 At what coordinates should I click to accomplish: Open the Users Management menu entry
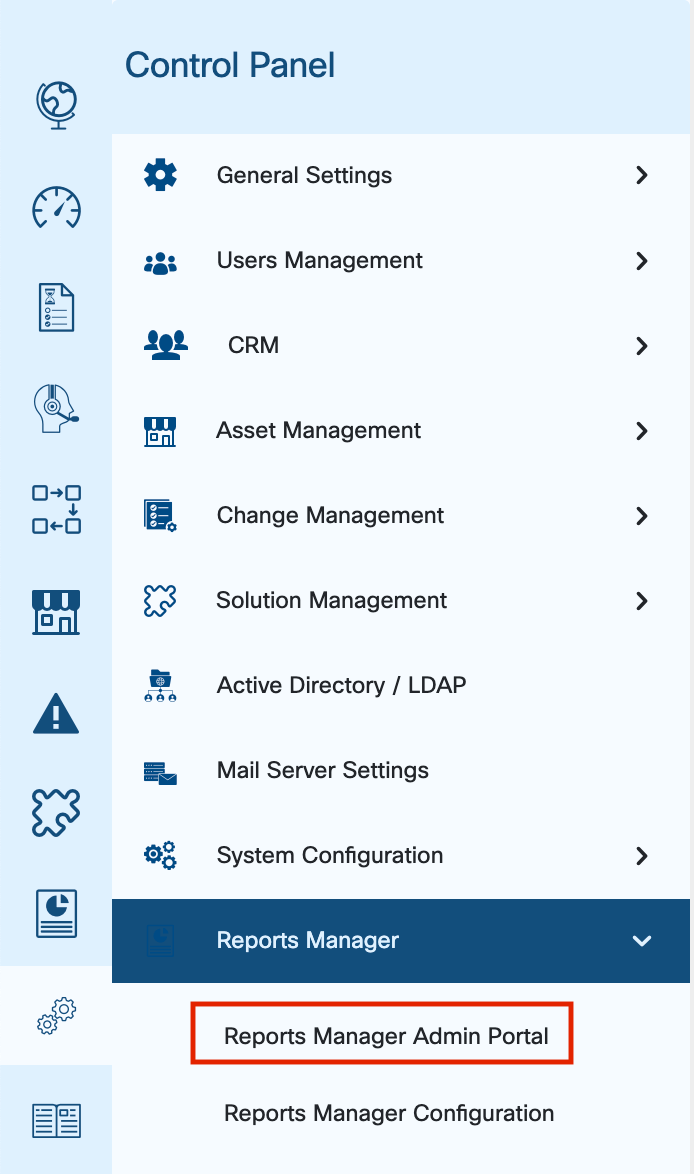320,261
